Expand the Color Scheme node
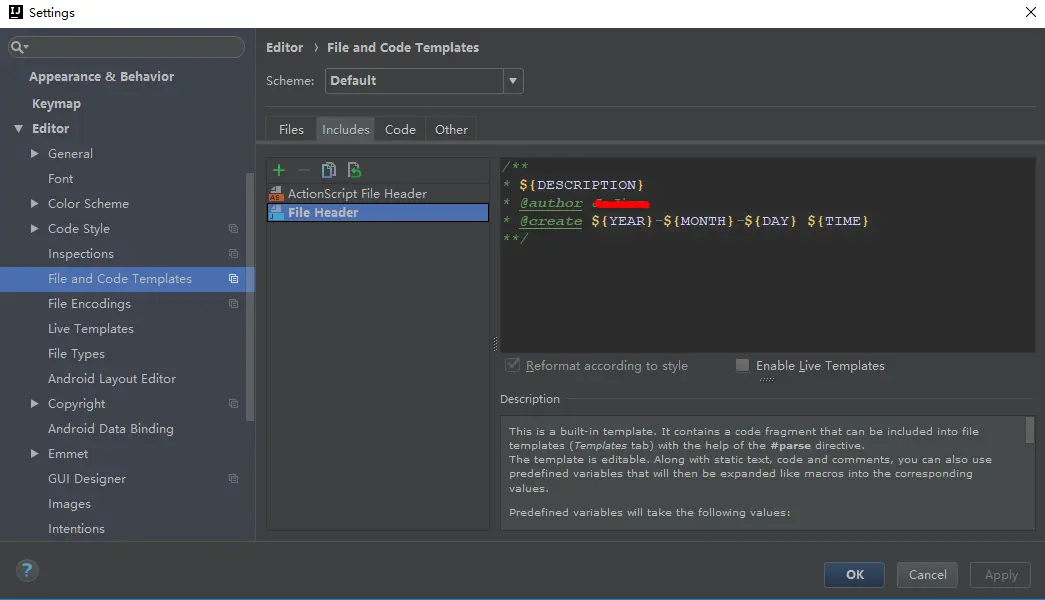Screen dimensions: 1045x600 (x=35, y=203)
